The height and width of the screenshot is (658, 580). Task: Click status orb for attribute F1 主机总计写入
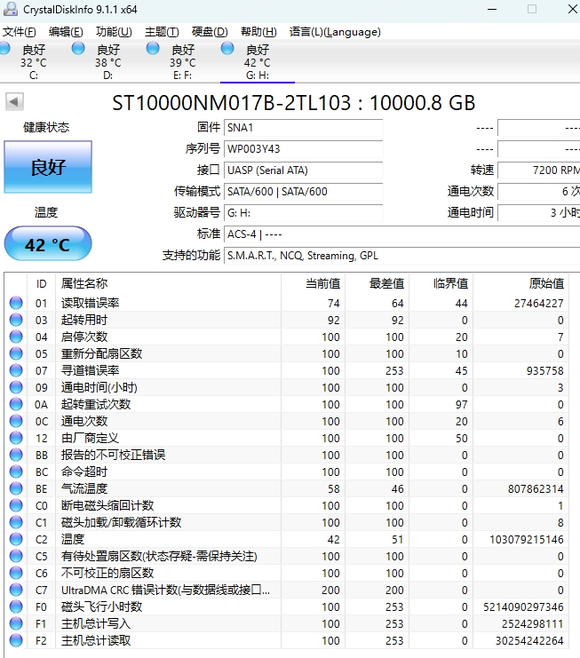16,624
